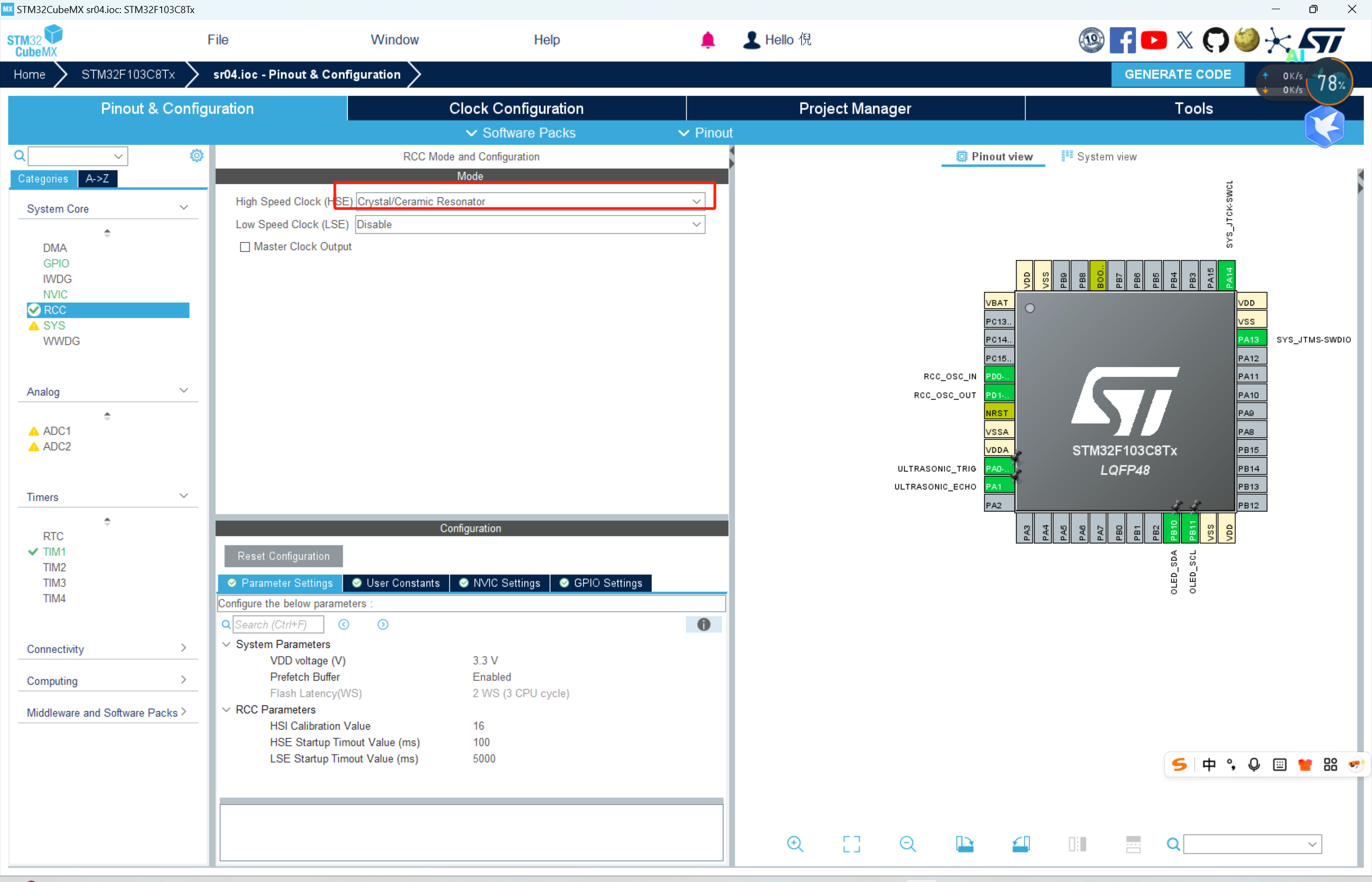The height and width of the screenshot is (882, 1372).
Task: Open the User Constants tab
Action: point(396,583)
